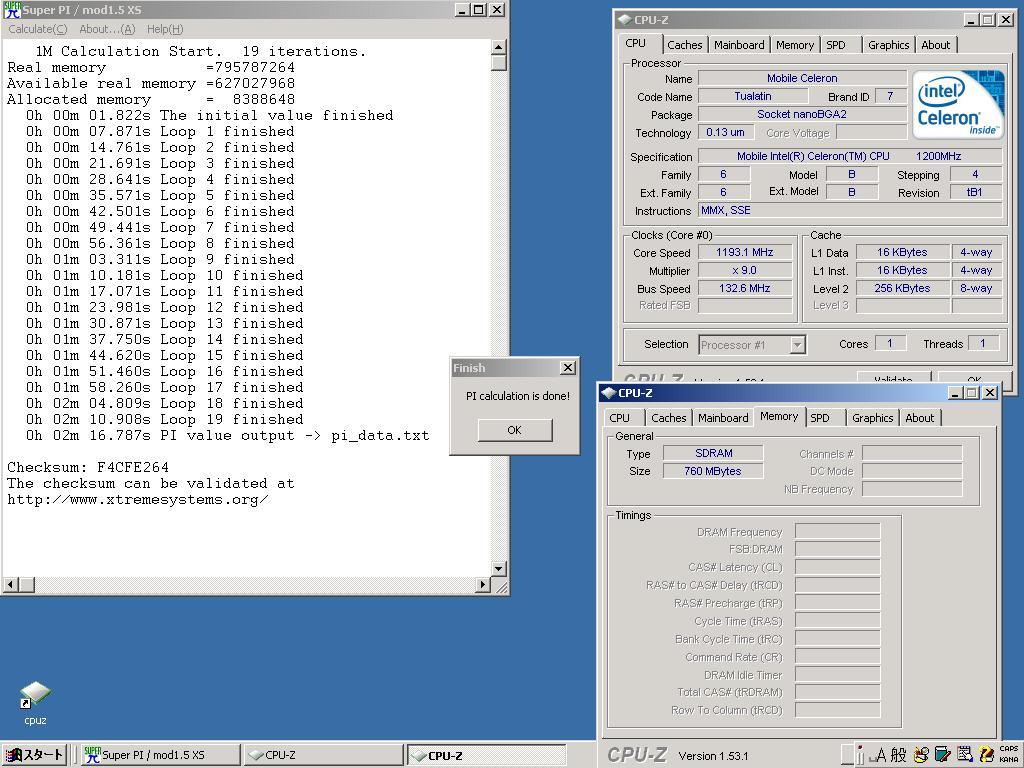Select Memory tab in back CPU-Z window
Screen dimensions: 1024x768
pos(795,44)
